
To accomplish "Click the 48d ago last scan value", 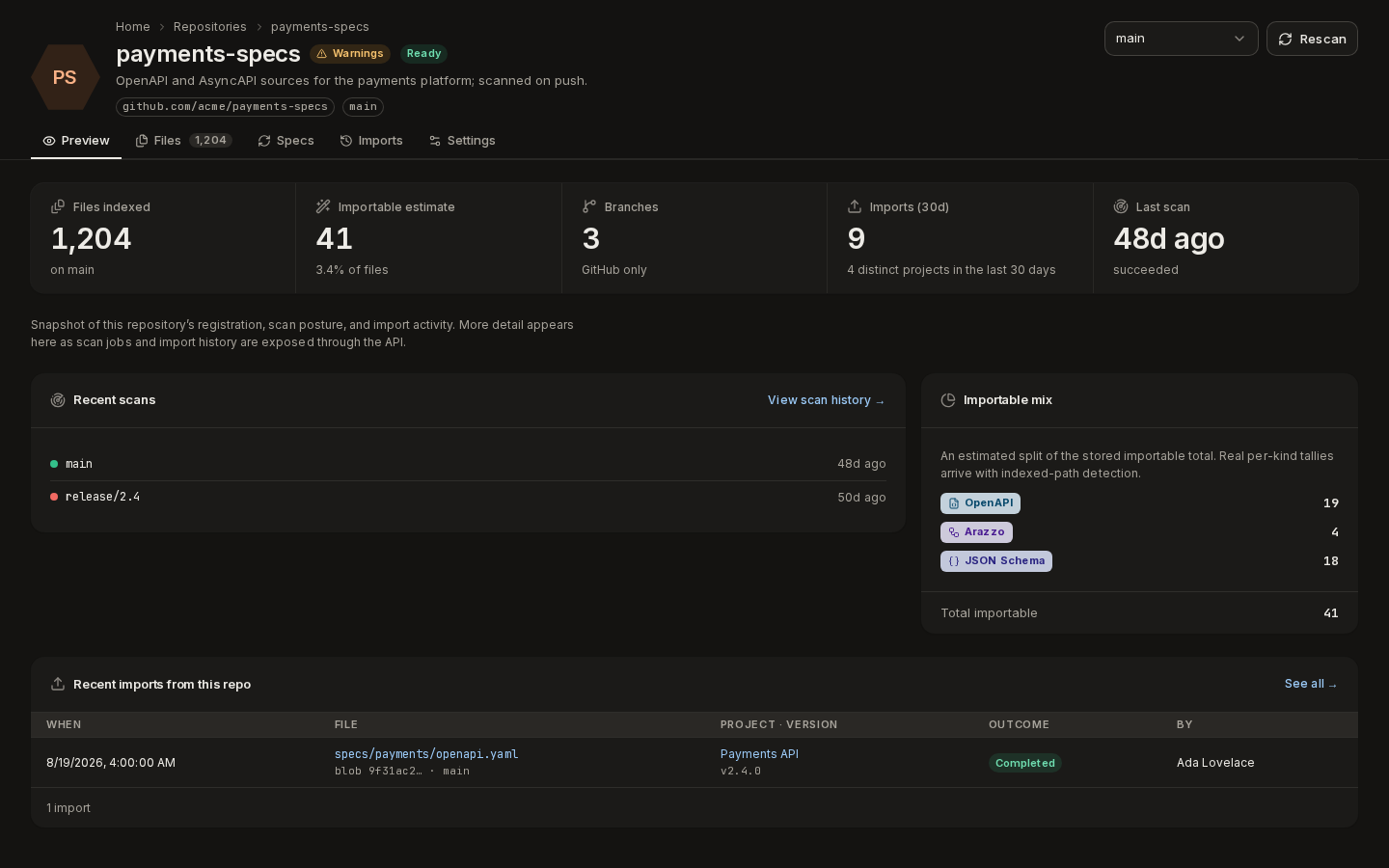I will click(x=1169, y=239).
